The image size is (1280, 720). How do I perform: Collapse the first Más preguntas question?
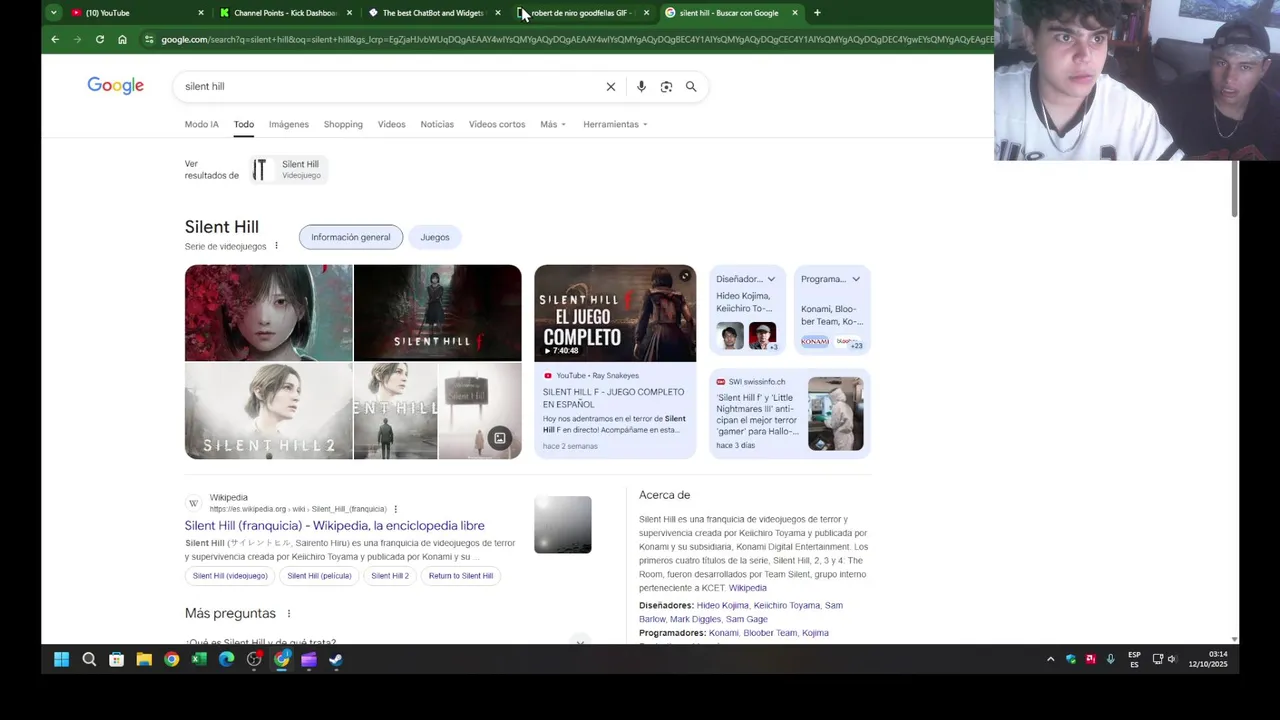coord(580,641)
